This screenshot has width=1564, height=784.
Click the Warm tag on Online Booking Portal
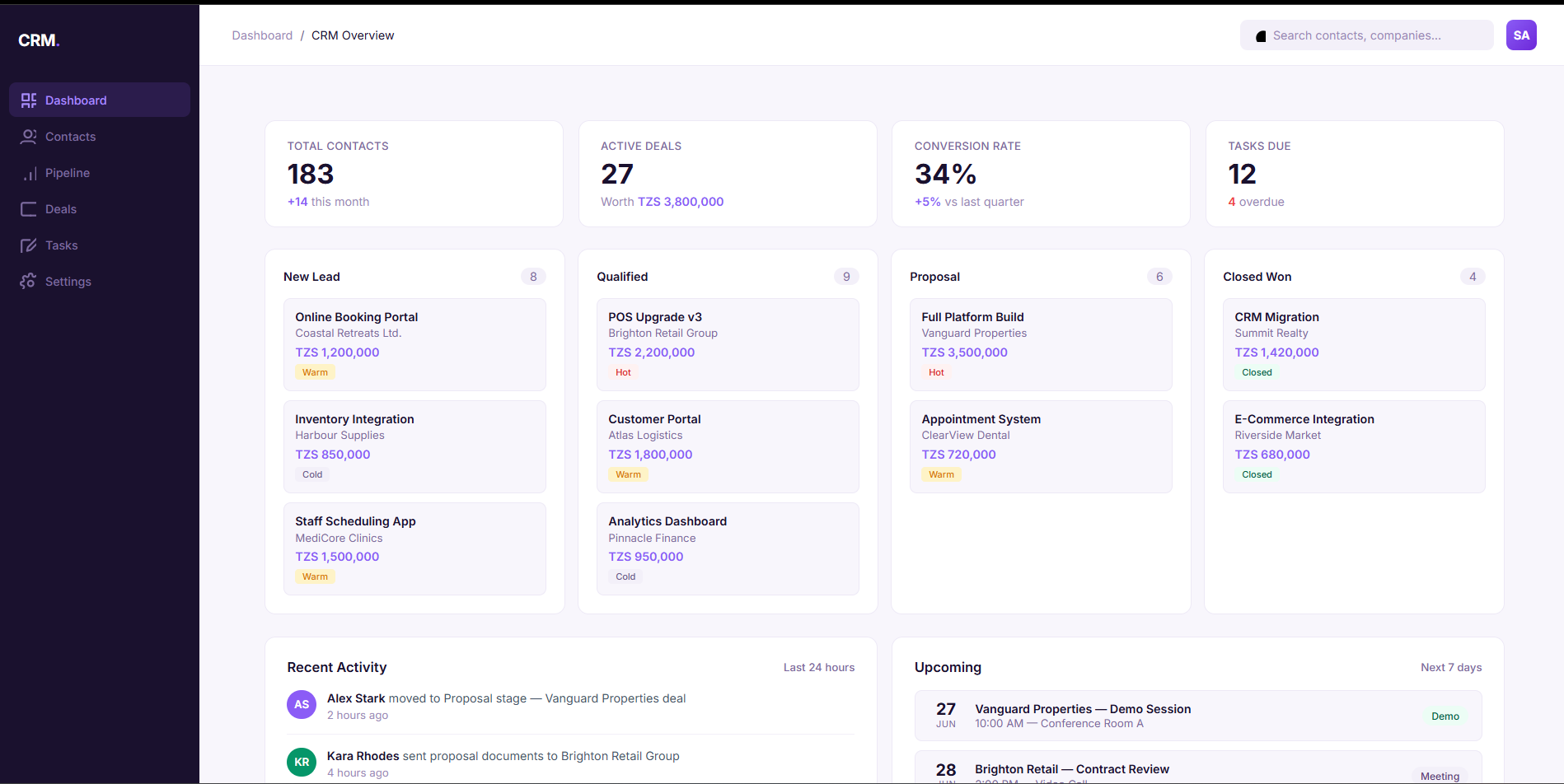315,372
